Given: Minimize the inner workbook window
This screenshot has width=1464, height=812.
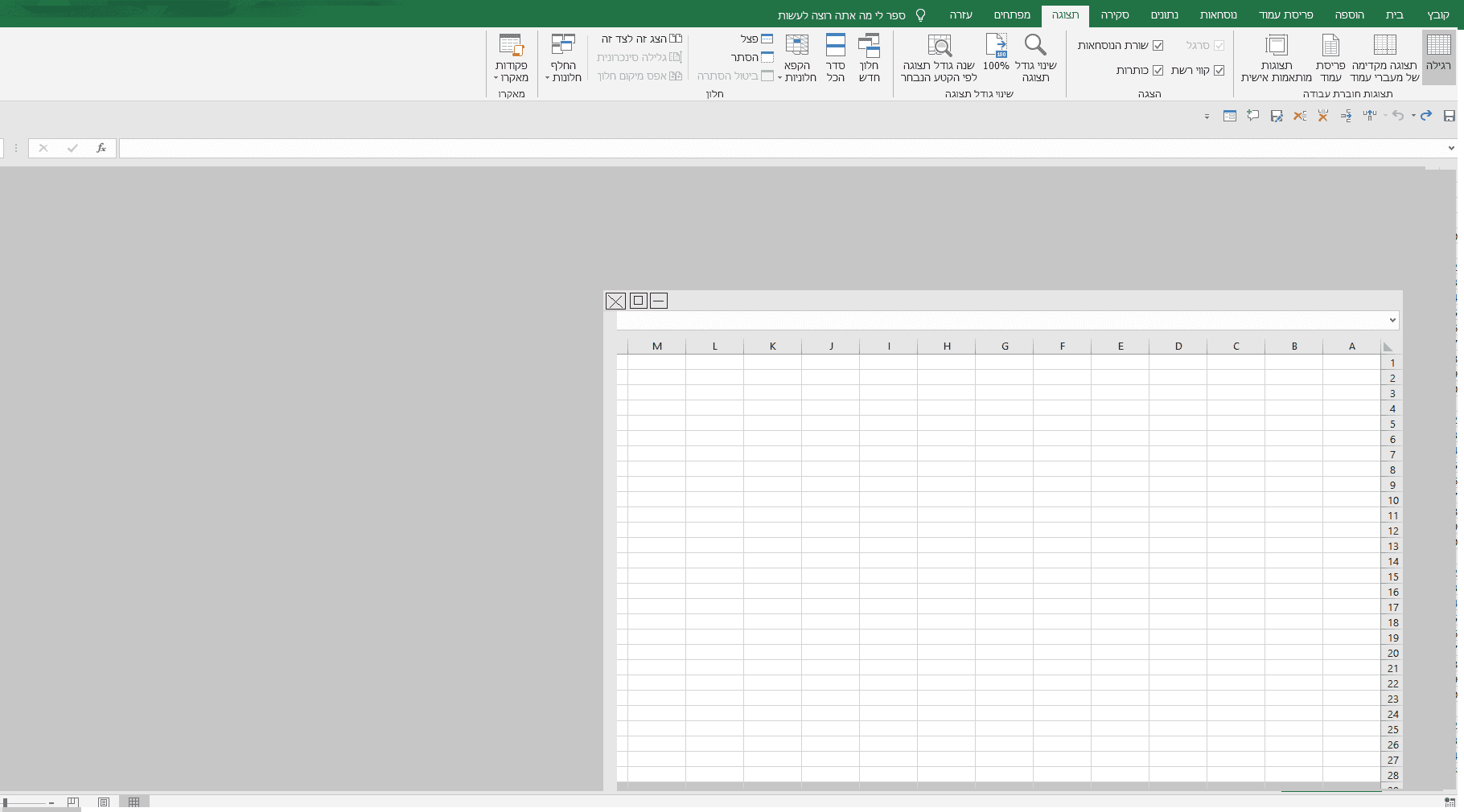Looking at the screenshot, I should (659, 301).
